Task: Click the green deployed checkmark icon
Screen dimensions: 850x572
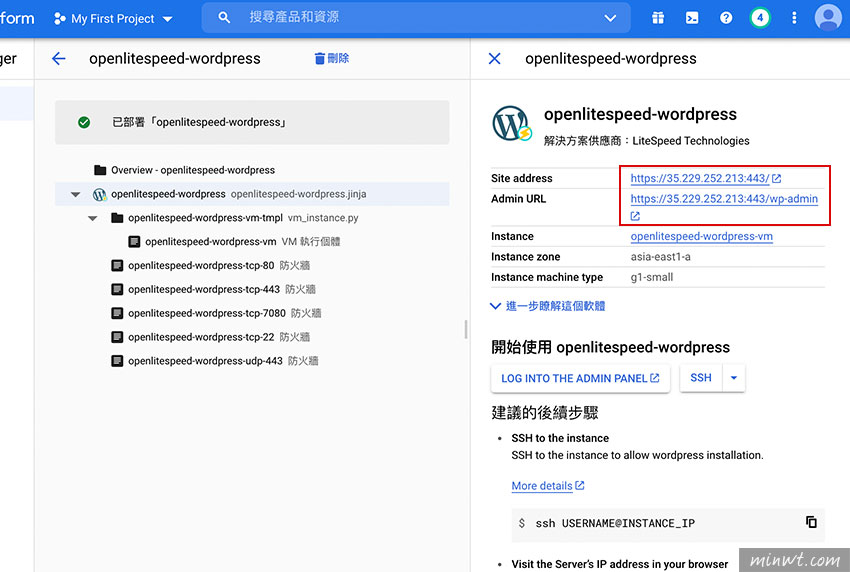Action: 84,123
